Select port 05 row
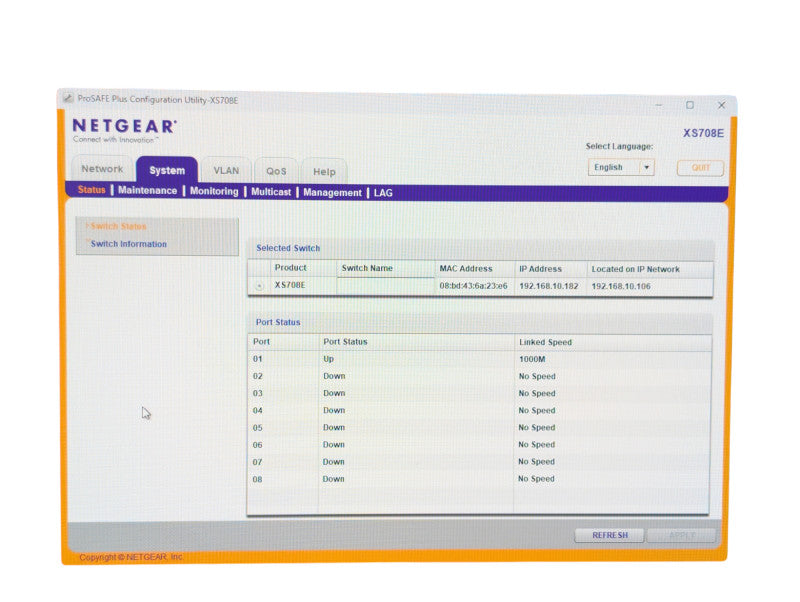The image size is (800, 602). [x=480, y=428]
